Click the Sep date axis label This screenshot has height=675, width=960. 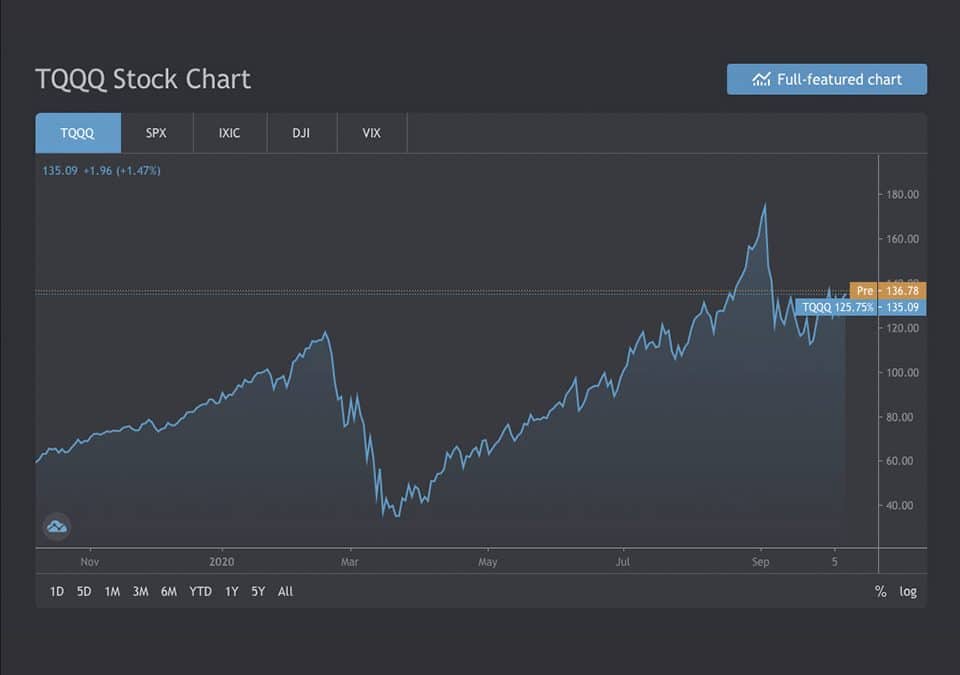760,562
